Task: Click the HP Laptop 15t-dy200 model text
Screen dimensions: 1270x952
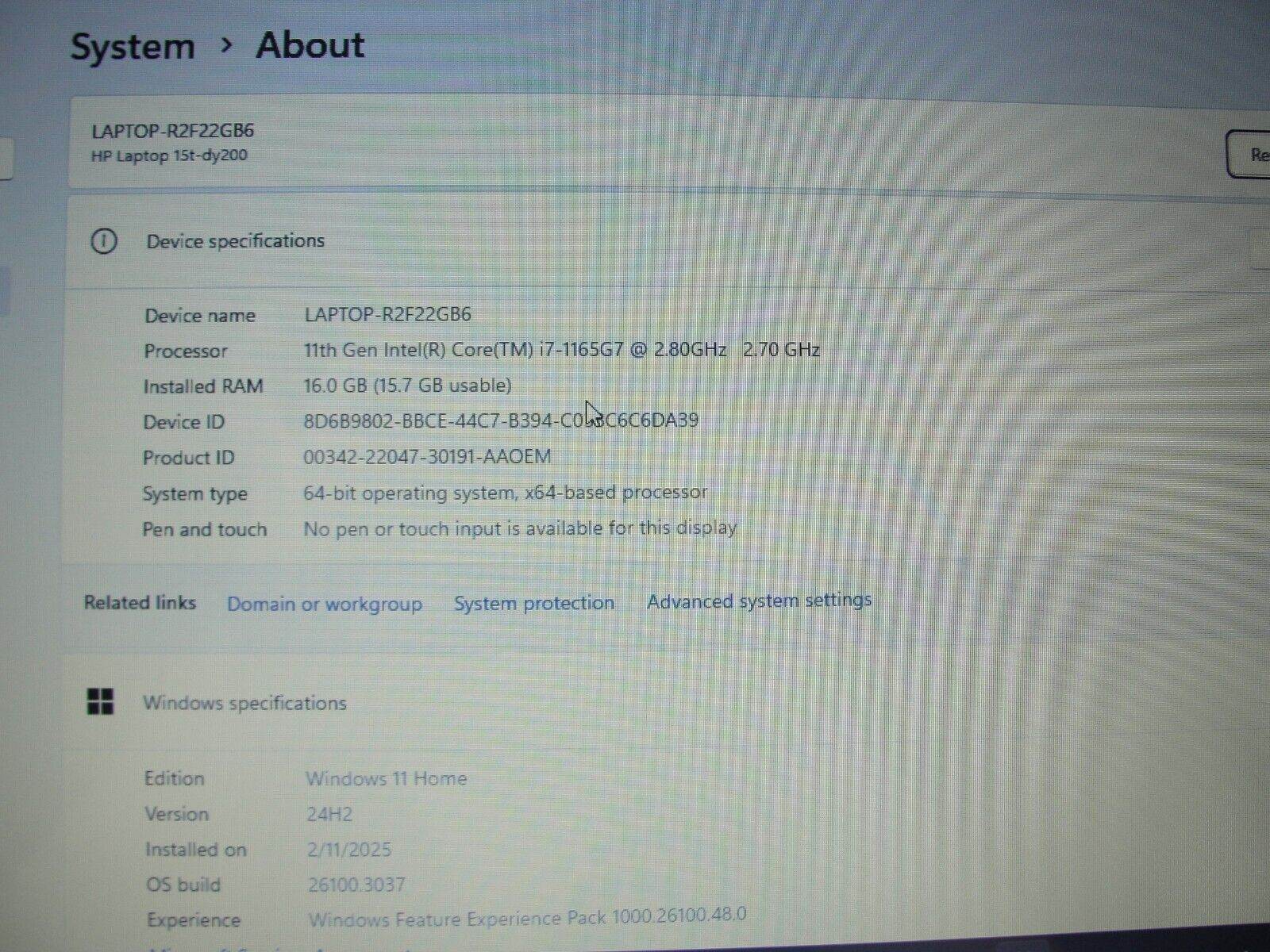Action: 169,155
